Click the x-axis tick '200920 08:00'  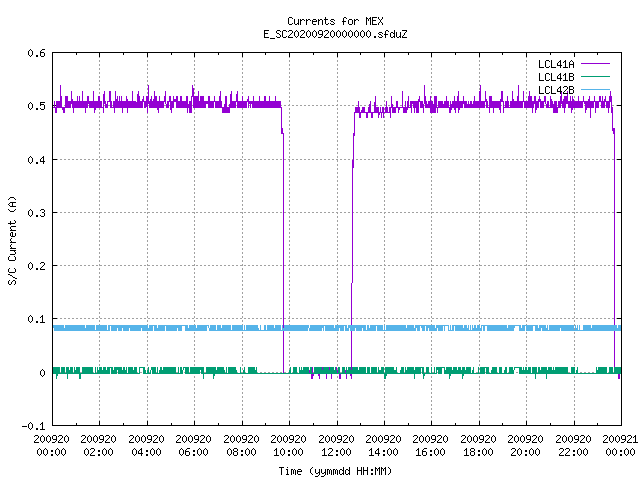[241, 446]
